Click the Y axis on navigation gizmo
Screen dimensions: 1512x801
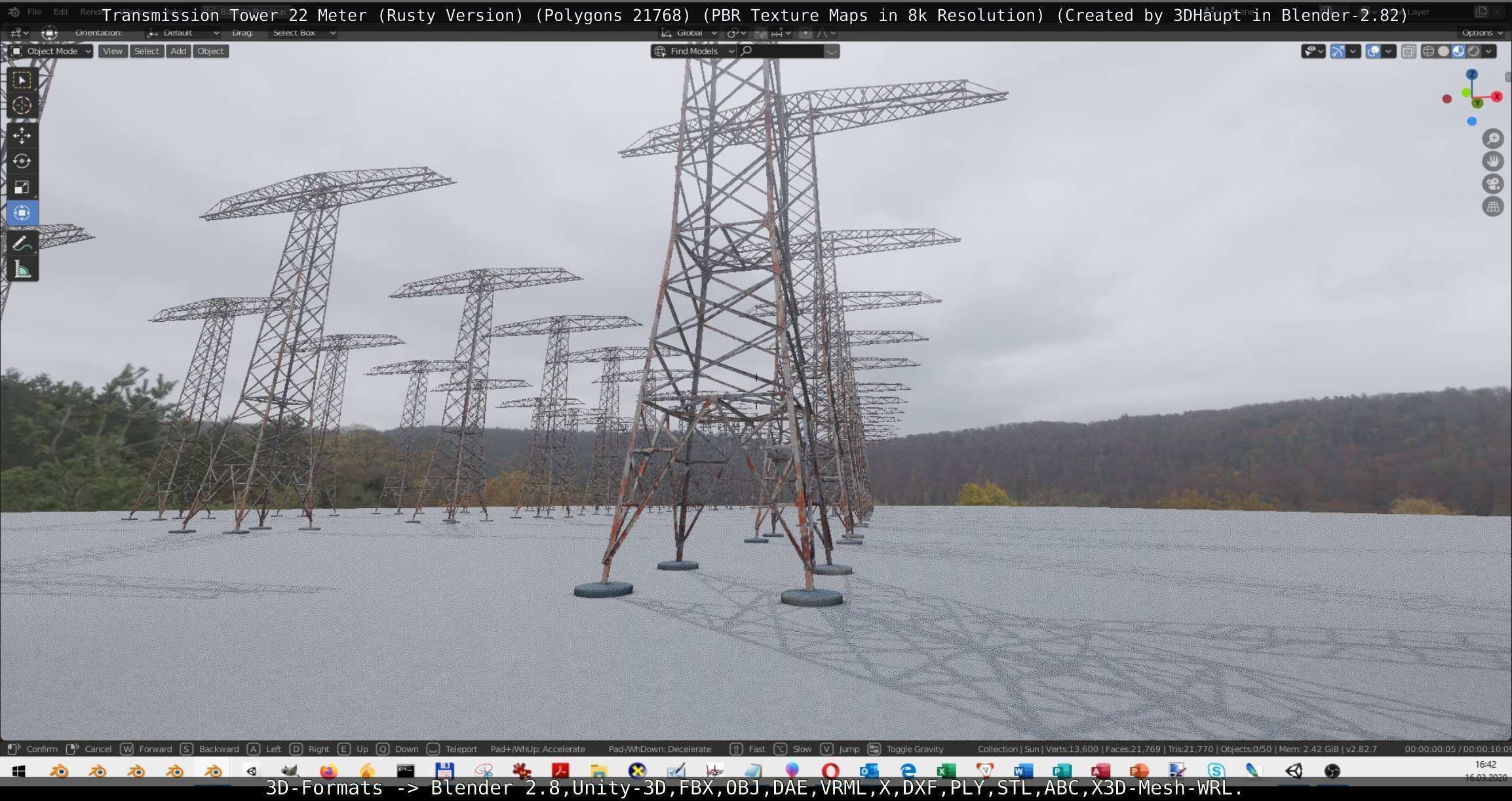tap(1477, 103)
